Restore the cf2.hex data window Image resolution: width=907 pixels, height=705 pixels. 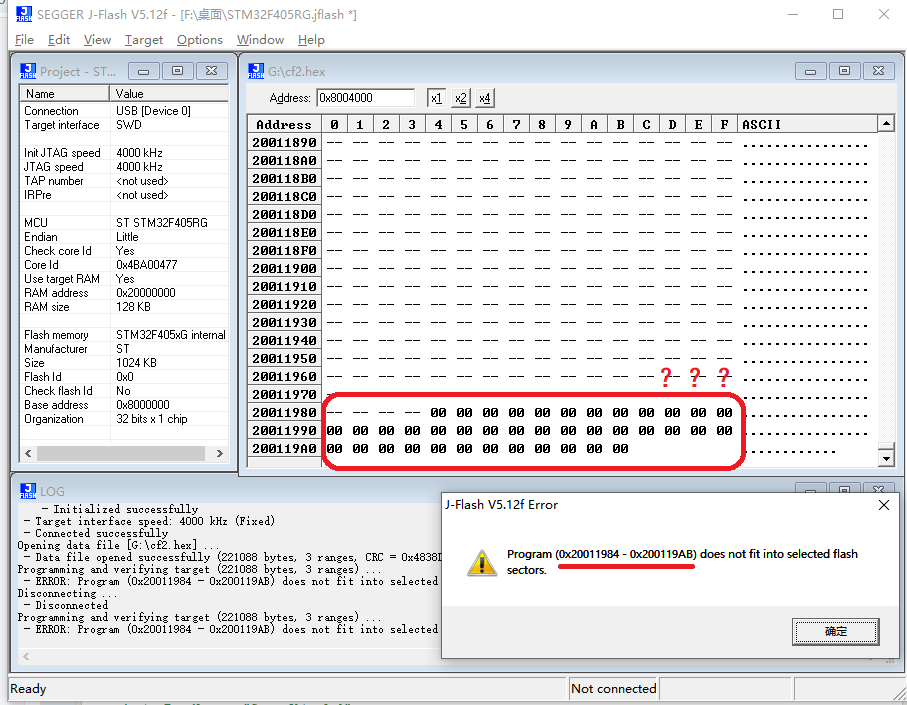click(x=844, y=71)
